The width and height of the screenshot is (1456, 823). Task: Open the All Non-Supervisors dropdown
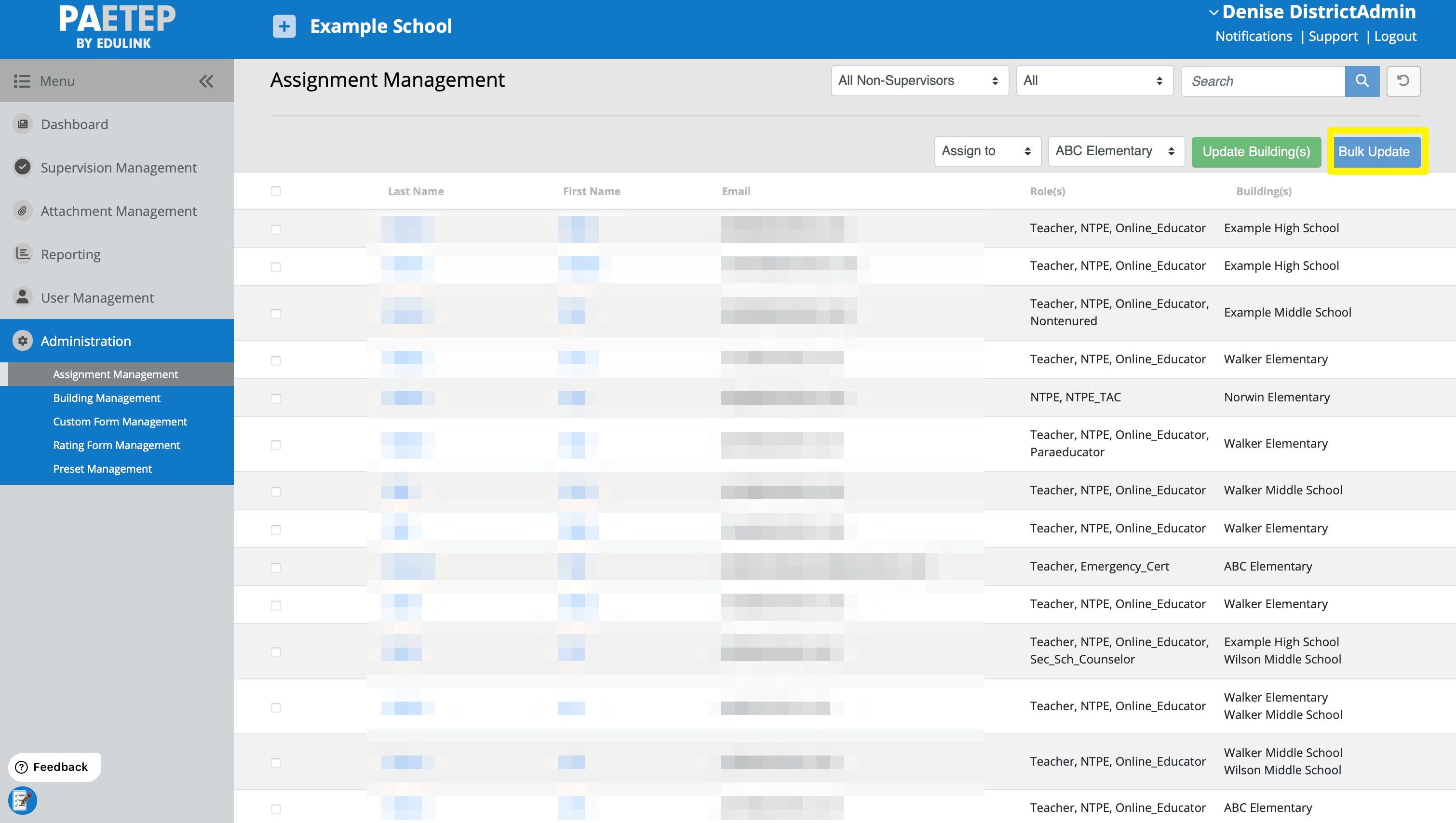click(919, 81)
